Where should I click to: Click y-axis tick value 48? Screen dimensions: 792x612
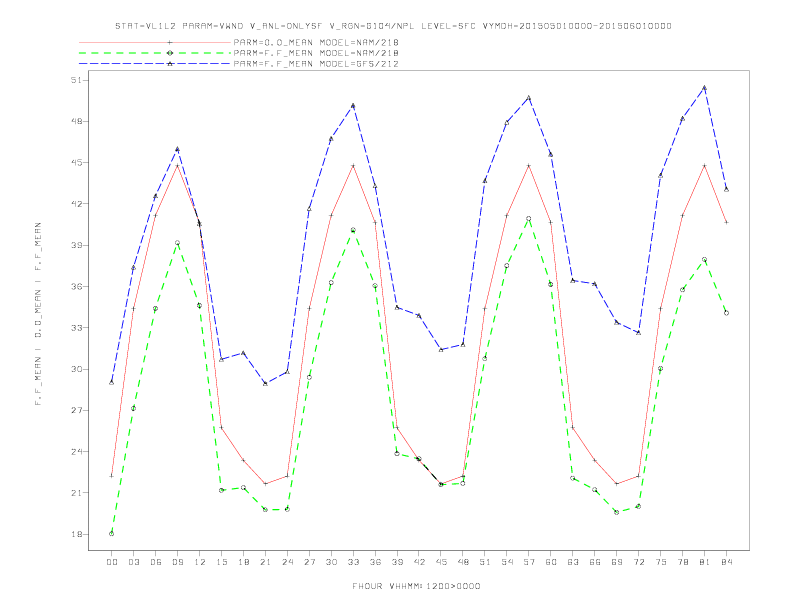click(76, 121)
